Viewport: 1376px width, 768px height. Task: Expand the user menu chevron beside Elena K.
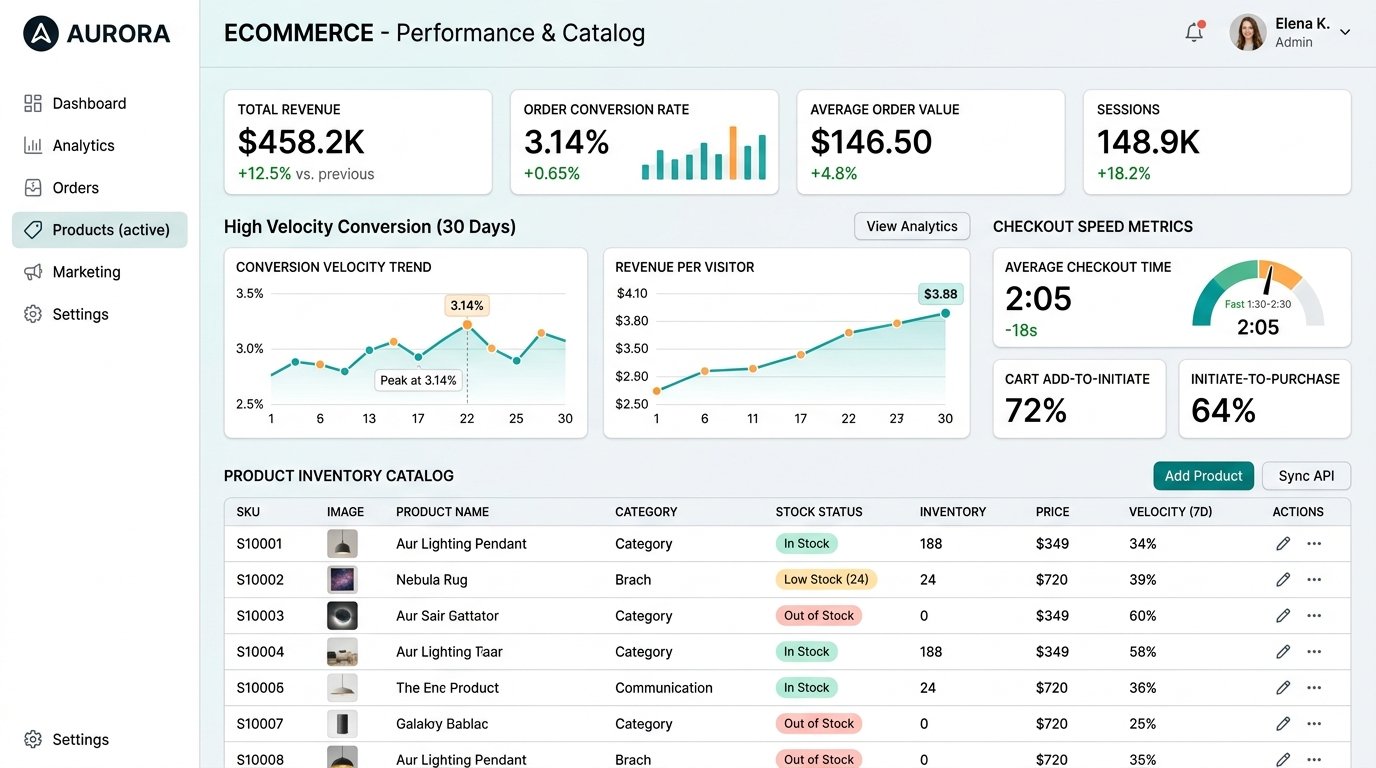point(1345,32)
